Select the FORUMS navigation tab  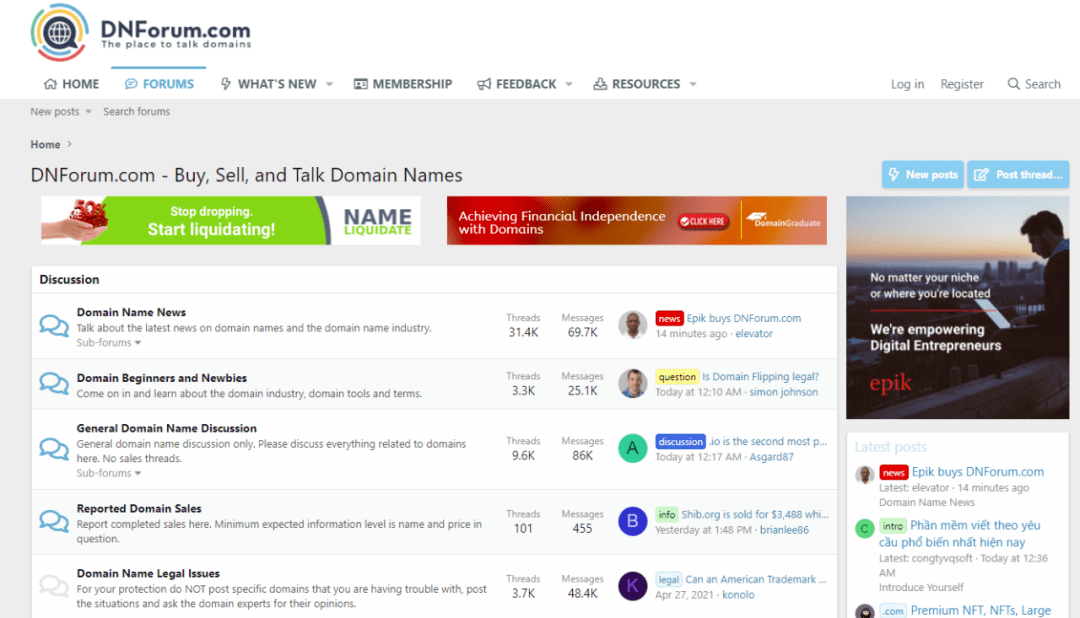159,84
